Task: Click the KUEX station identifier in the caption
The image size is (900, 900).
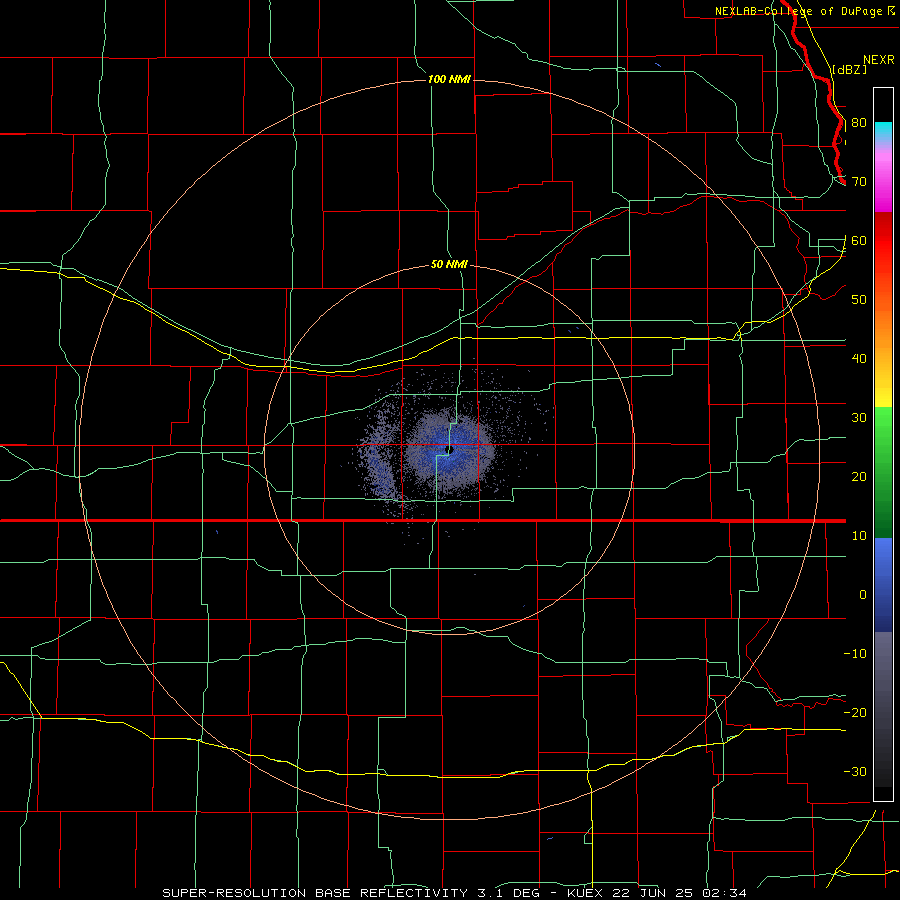Action: click(586, 893)
